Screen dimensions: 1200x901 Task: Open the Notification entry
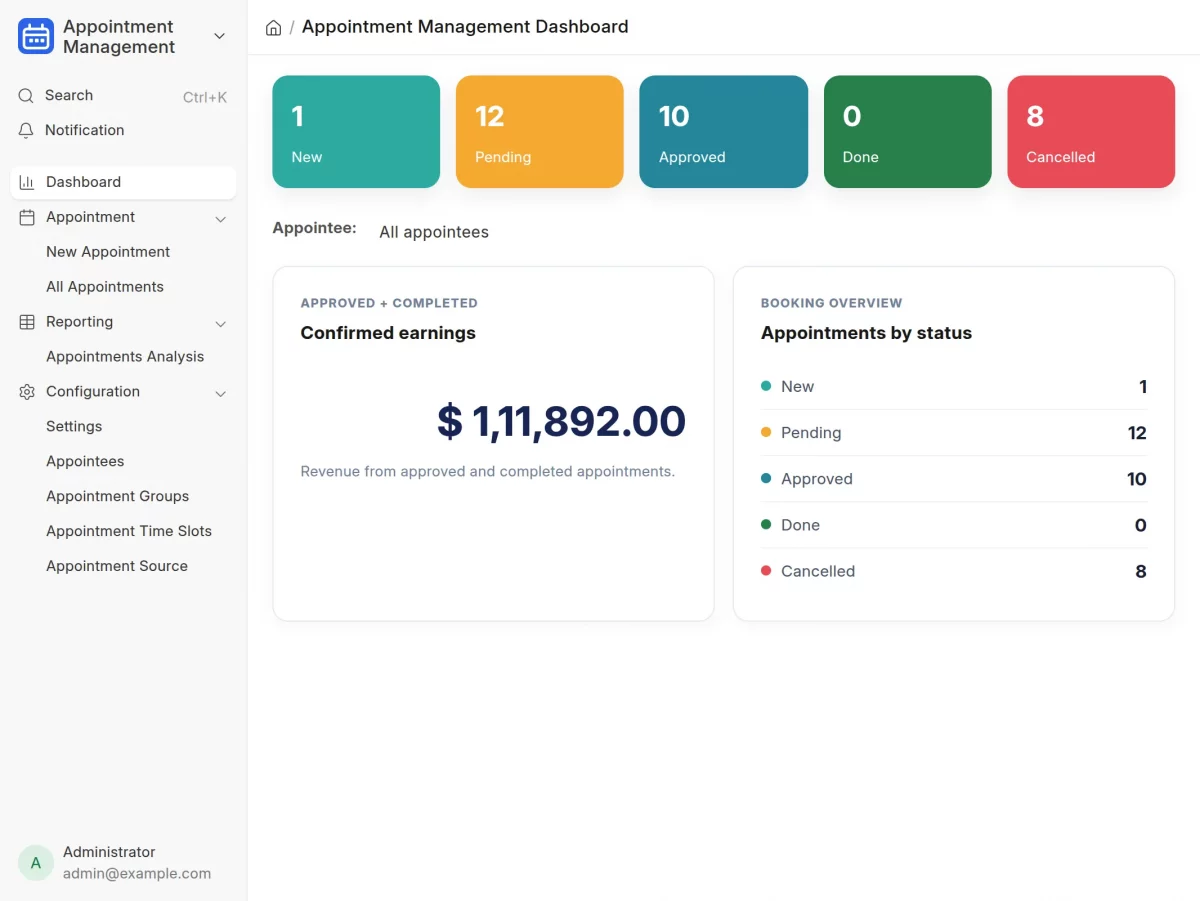click(x=85, y=130)
